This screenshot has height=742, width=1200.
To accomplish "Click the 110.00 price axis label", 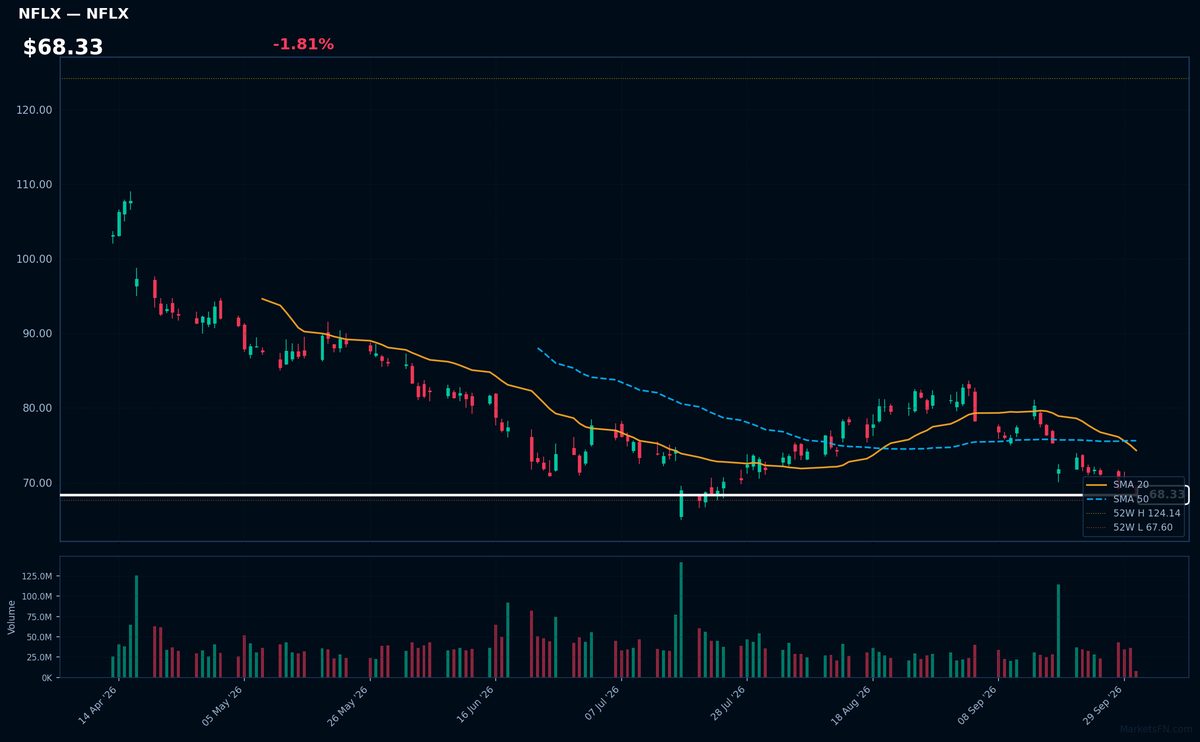I will [x=35, y=185].
